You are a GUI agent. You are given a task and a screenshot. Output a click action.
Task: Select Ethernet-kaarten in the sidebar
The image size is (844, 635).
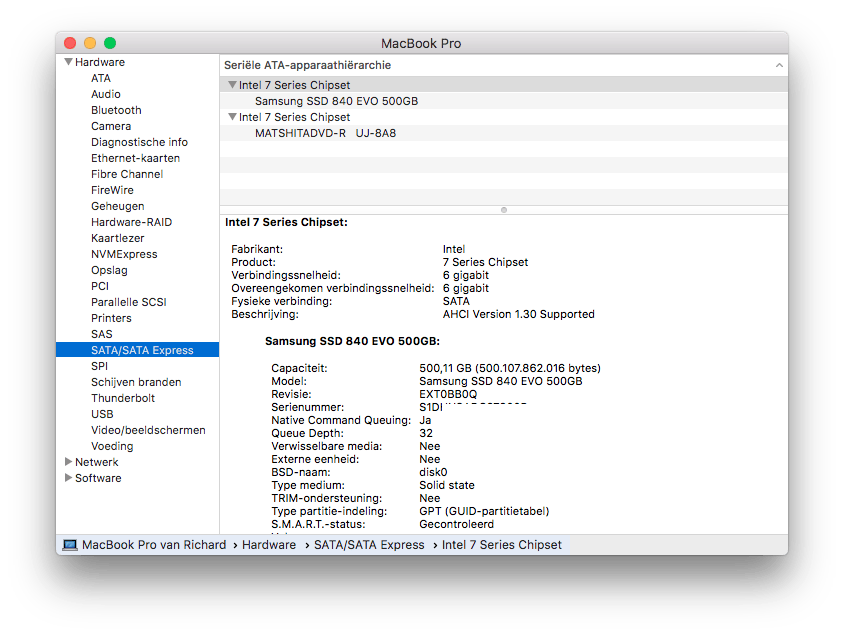[x=136, y=158]
